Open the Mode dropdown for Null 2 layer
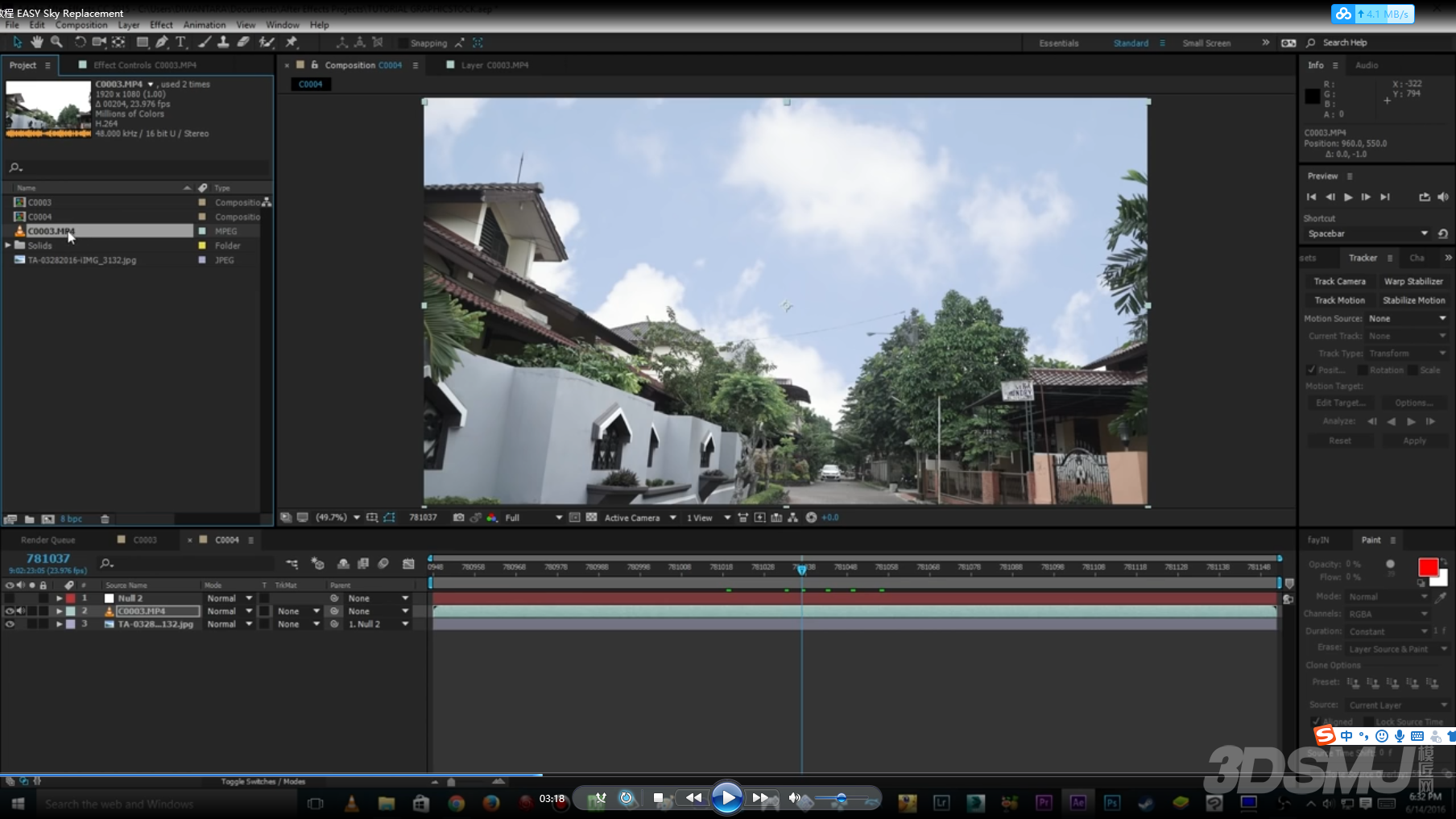Image resolution: width=1456 pixels, height=819 pixels. click(x=230, y=598)
